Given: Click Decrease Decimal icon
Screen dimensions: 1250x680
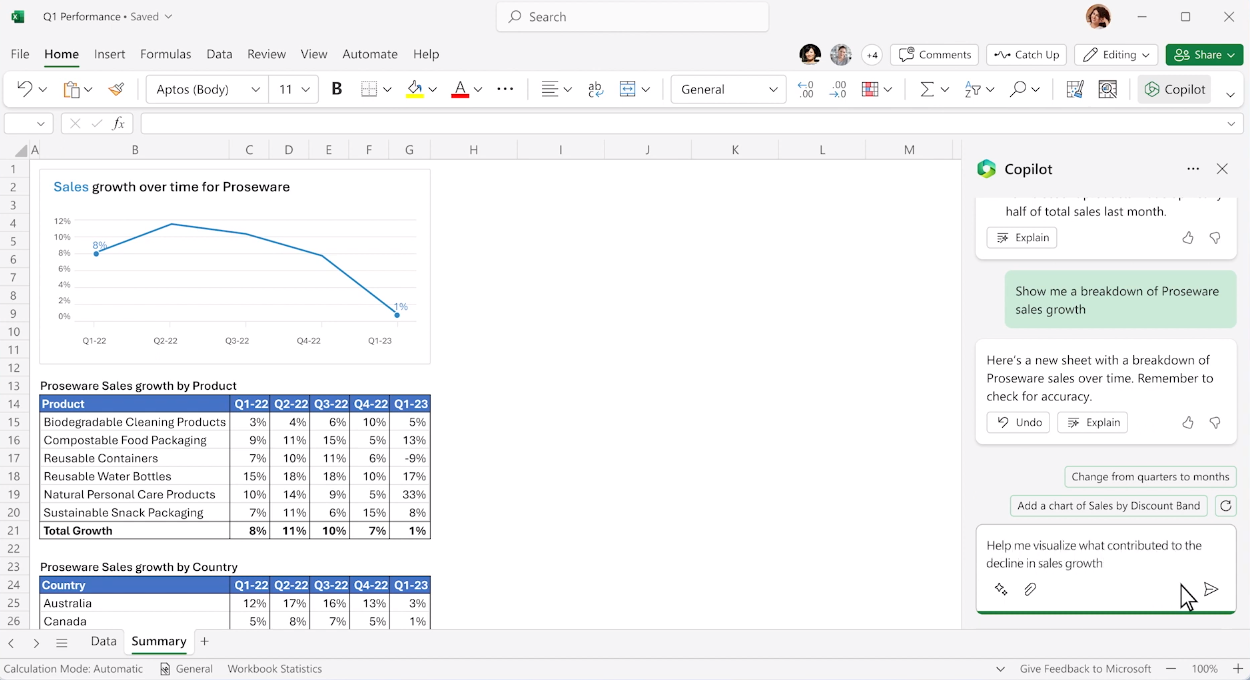Looking at the screenshot, I should point(806,89).
